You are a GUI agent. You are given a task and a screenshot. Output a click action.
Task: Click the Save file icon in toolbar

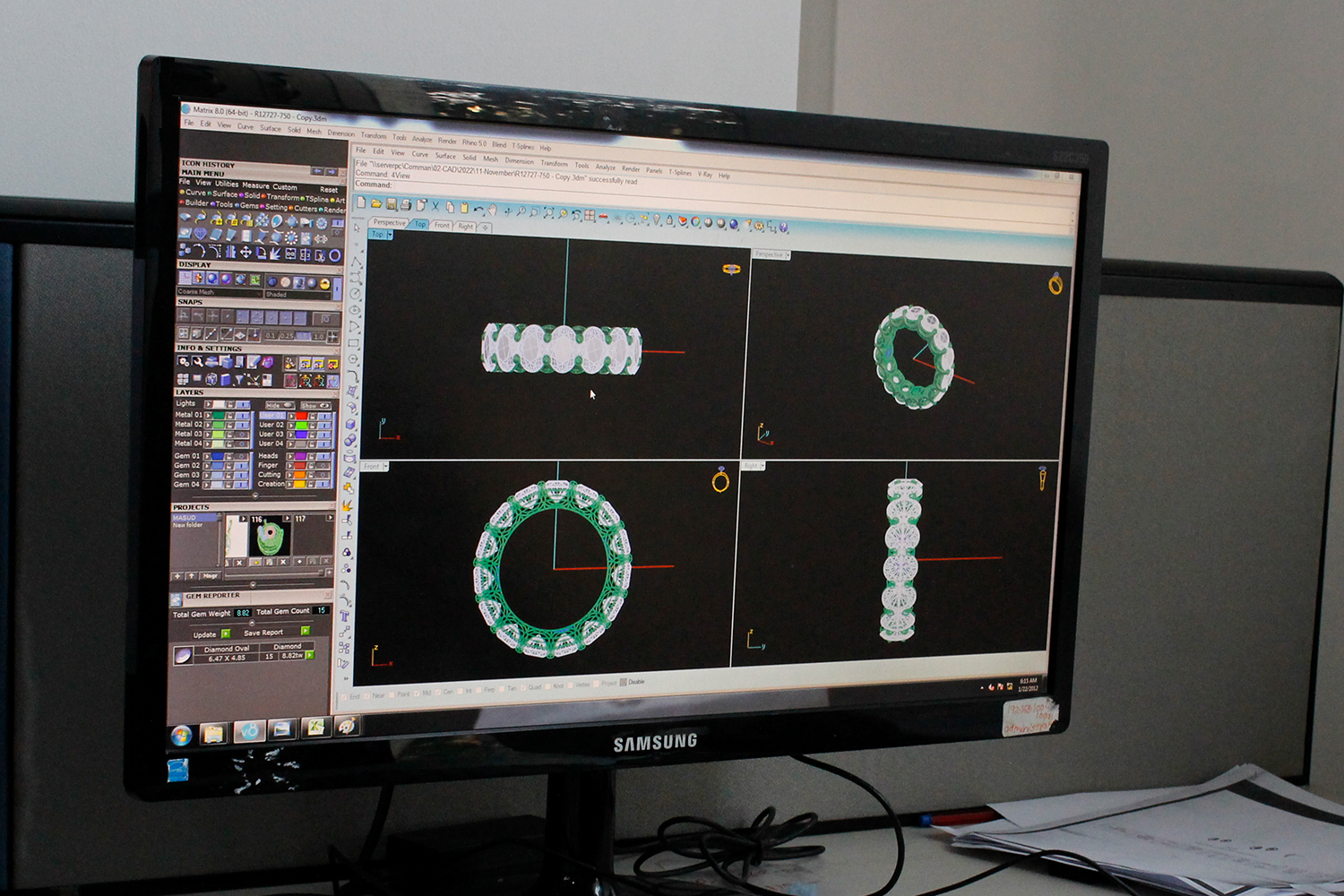392,205
